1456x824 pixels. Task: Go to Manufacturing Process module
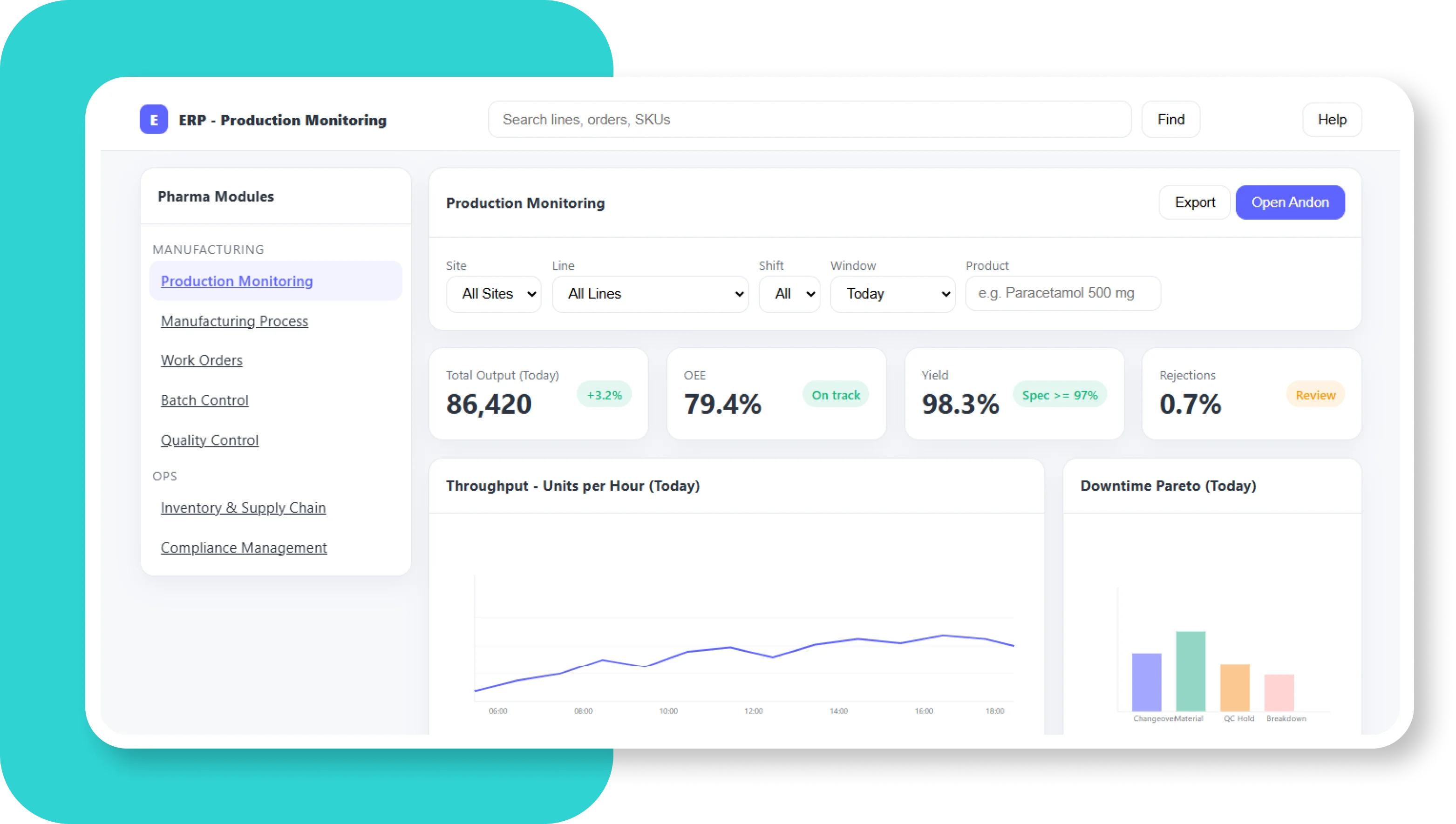(x=234, y=321)
